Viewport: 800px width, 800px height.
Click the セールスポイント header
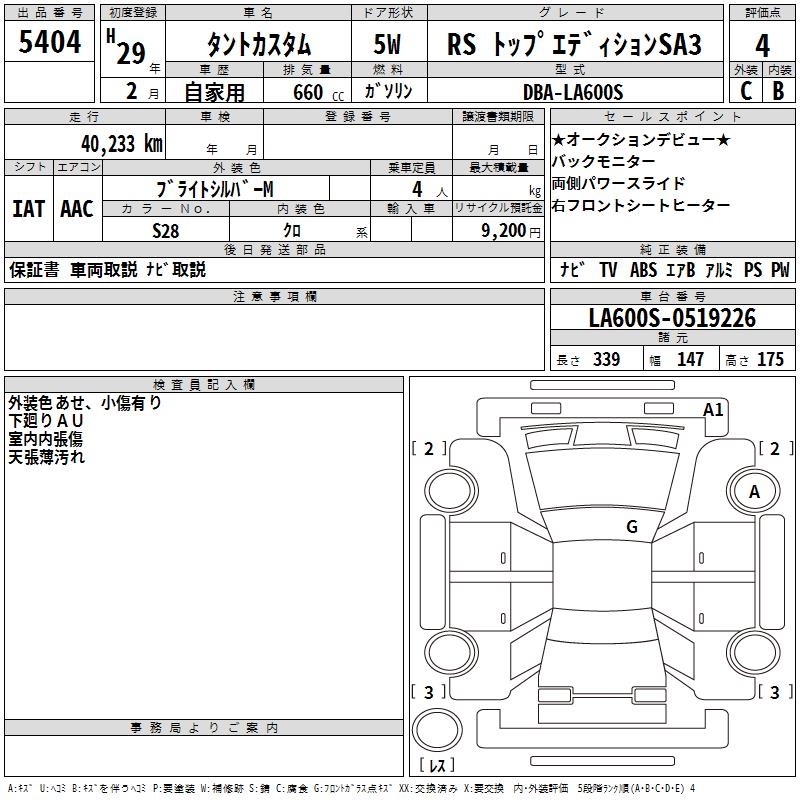[672, 116]
